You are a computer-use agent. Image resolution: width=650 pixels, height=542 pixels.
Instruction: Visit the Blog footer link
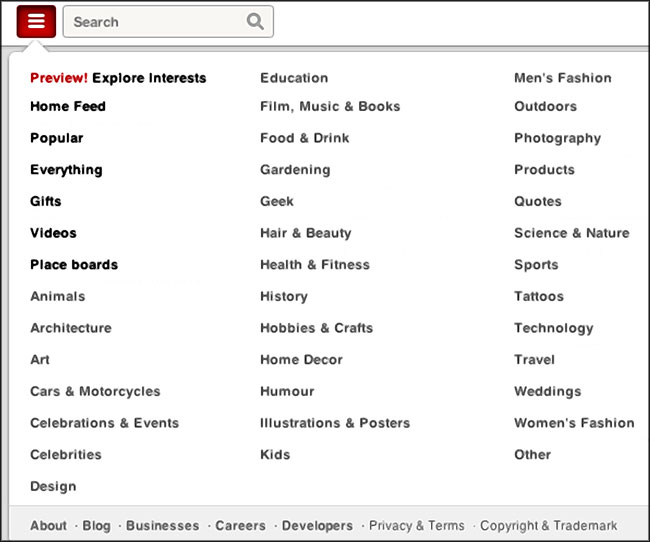[x=97, y=525]
